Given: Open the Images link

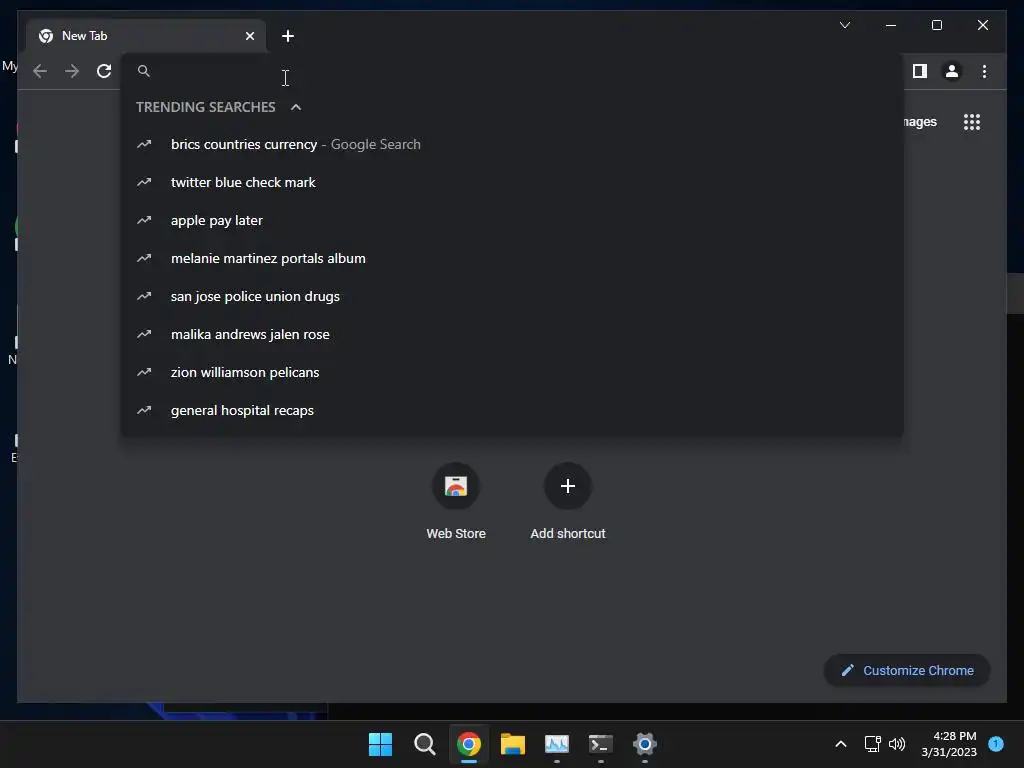Looking at the screenshot, I should click(920, 122).
